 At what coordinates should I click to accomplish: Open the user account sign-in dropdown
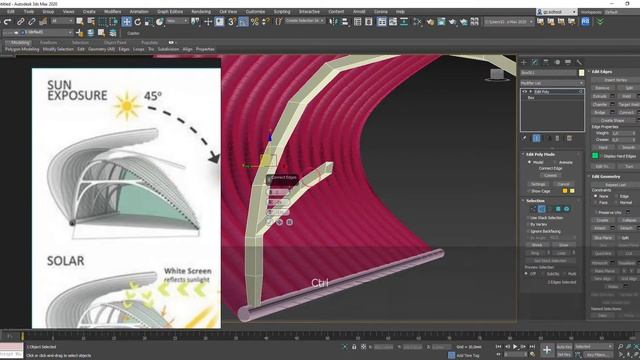tap(557, 12)
